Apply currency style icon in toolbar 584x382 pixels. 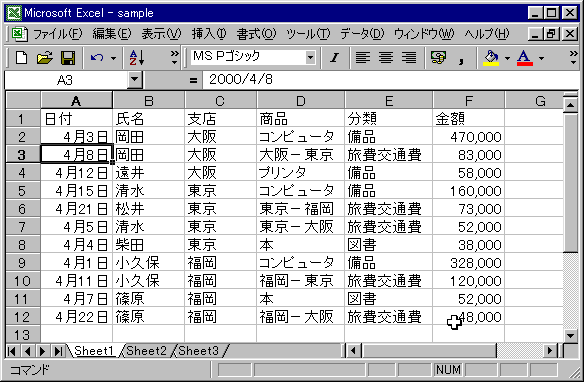438,58
